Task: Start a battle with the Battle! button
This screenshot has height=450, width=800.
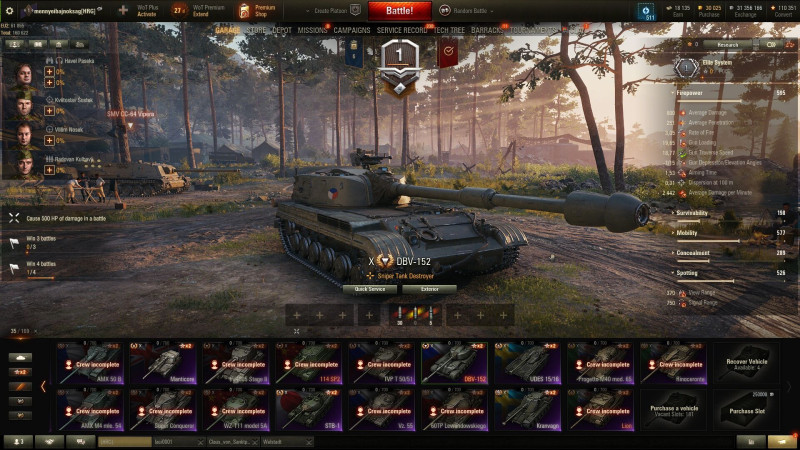Action: coord(399,10)
